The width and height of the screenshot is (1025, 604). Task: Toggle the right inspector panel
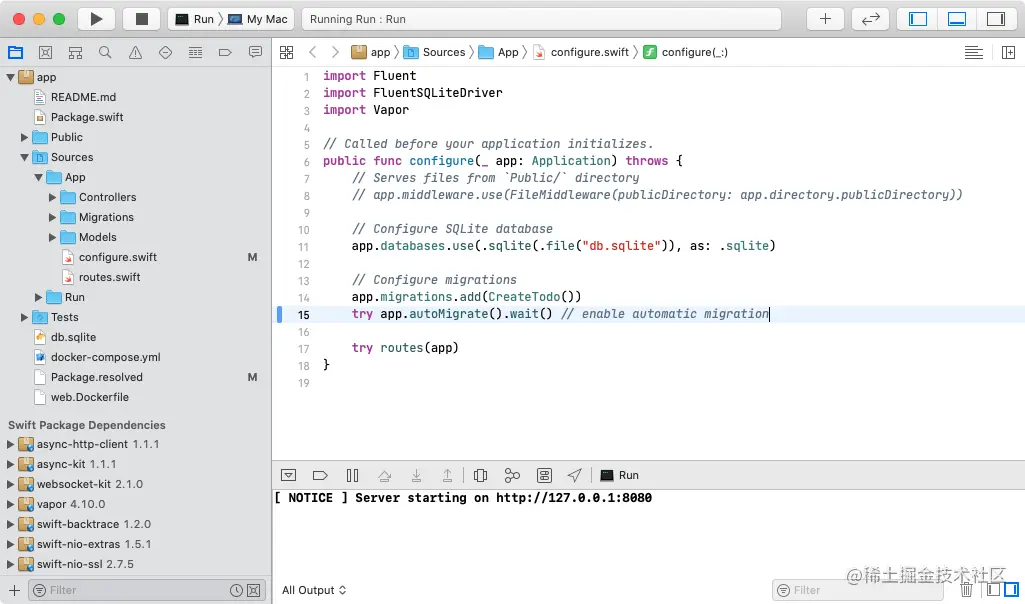995,19
